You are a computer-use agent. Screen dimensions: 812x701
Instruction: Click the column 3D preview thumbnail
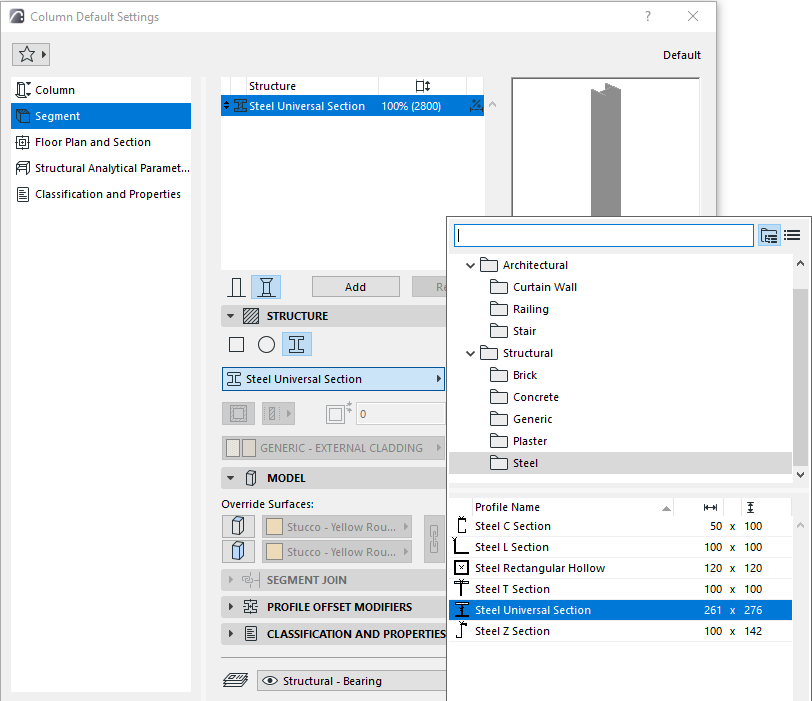point(605,147)
